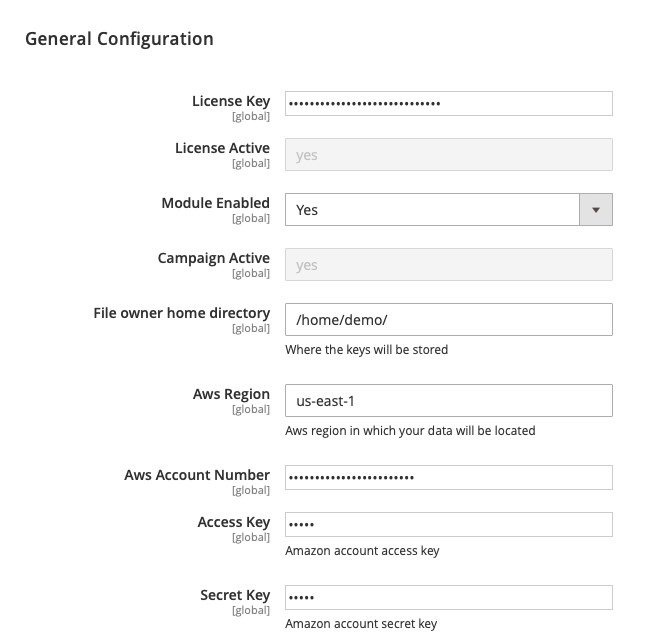Screen dimensions: 651x644
Task: Click the File owner home directory label
Action: coord(181,313)
